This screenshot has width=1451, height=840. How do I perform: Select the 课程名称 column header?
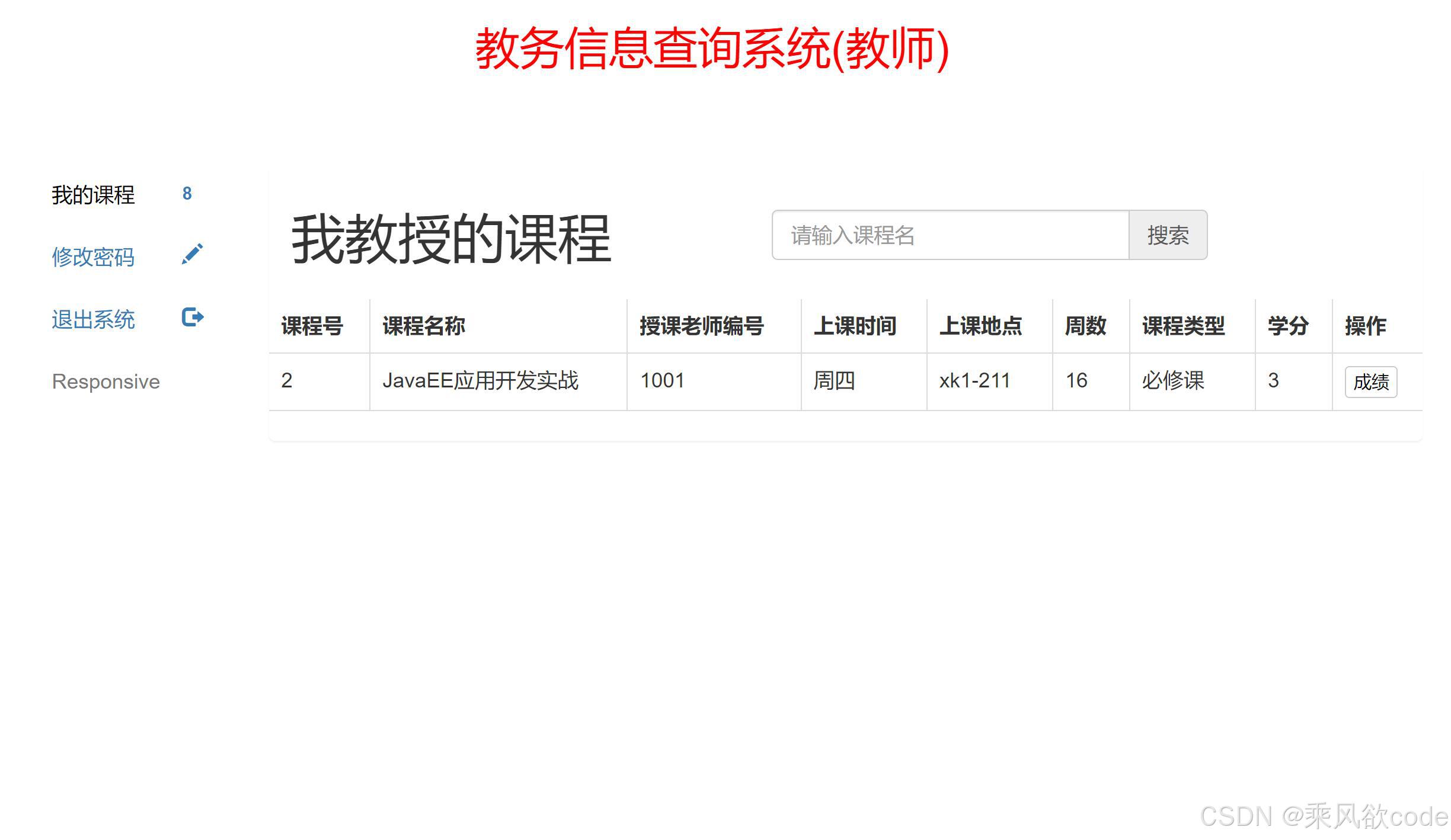tap(424, 326)
